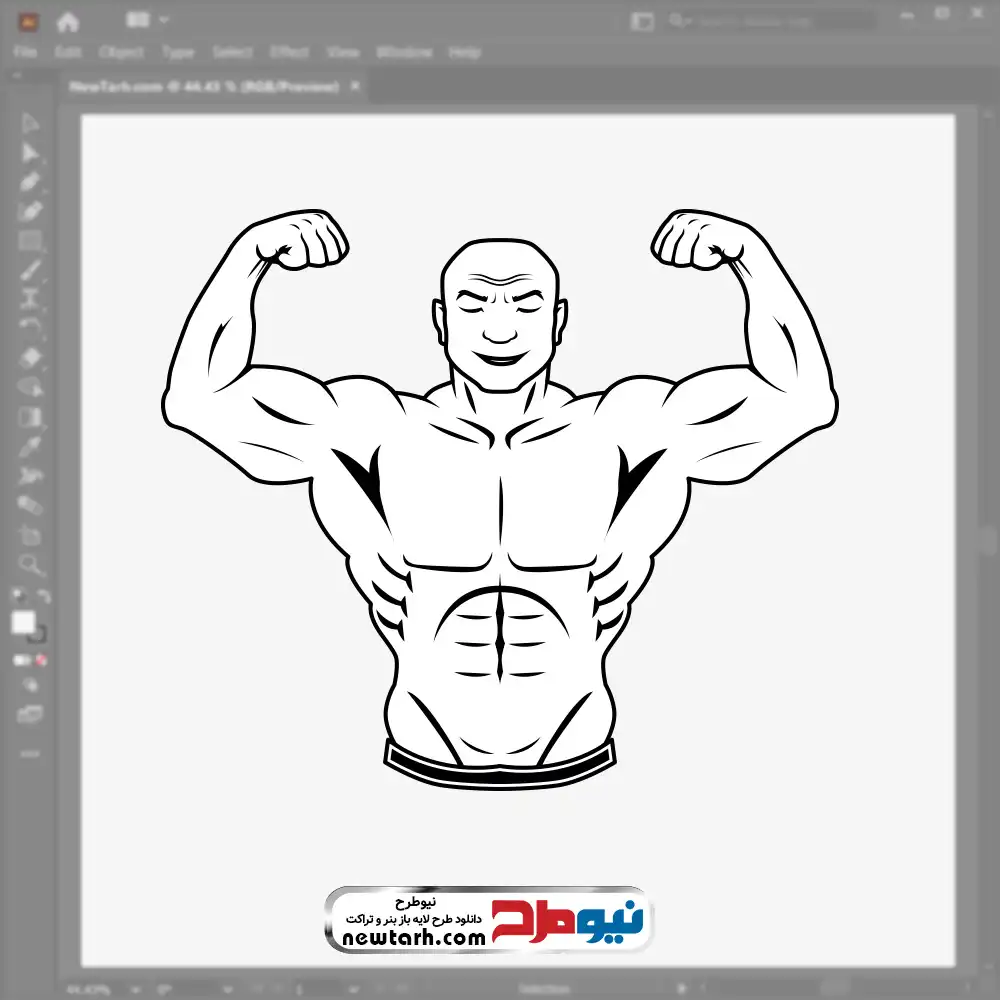Click the white Fill color swatch
The image size is (1000, 1000).
[23, 623]
